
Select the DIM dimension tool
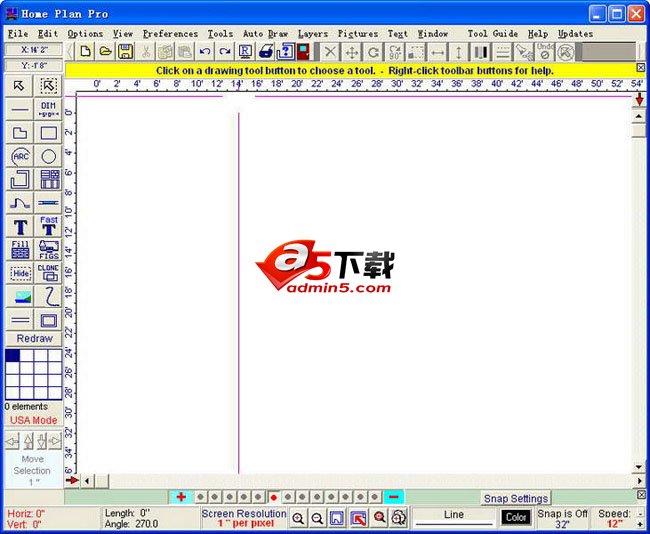coord(49,109)
